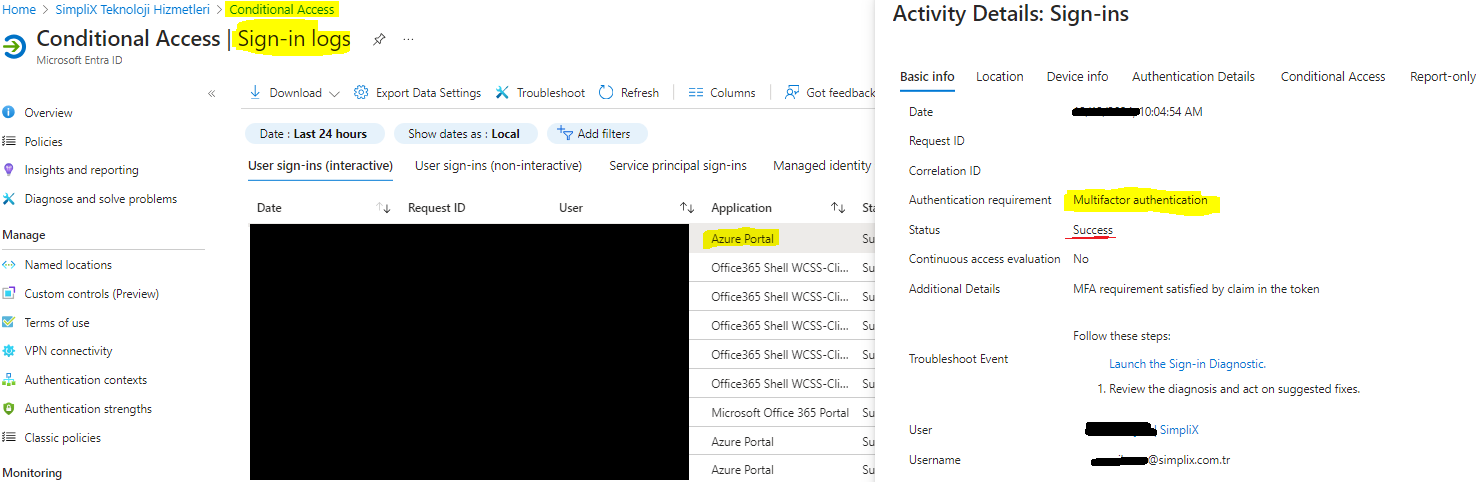Switch to User sign-ins (non-interactive) tab
The height and width of the screenshot is (482, 1478).
click(498, 166)
